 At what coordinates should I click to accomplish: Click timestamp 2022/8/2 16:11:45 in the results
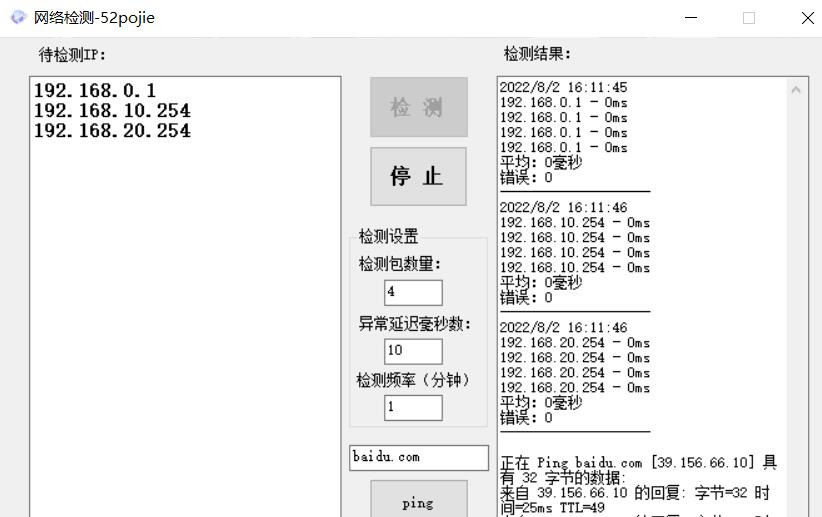(x=563, y=87)
